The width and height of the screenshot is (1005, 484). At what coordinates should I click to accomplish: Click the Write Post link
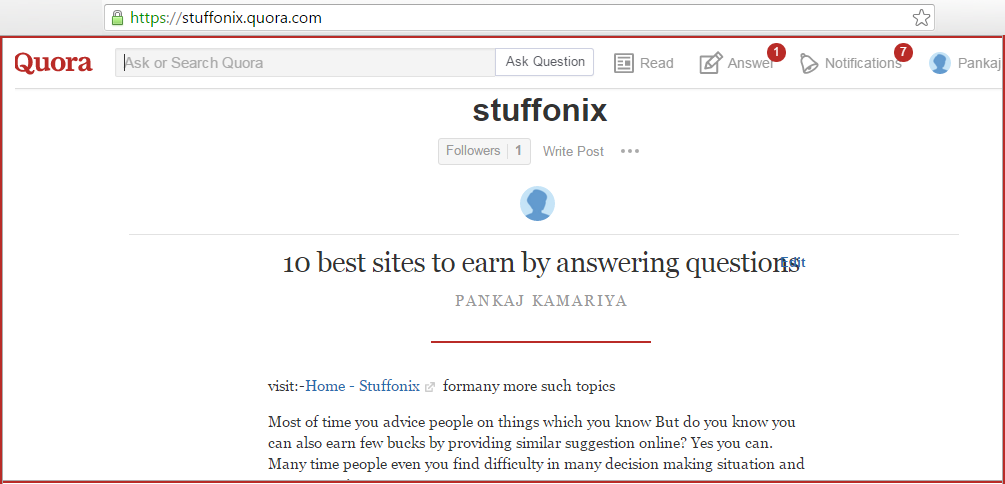[x=573, y=151]
